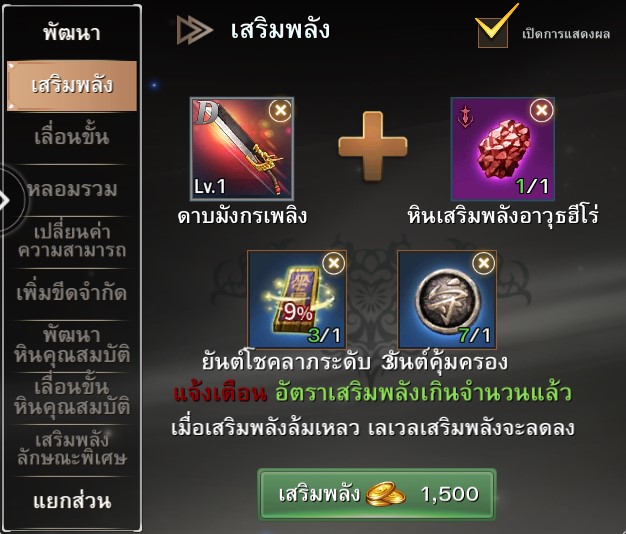Select the 9% luck talisman item slot

(297, 299)
